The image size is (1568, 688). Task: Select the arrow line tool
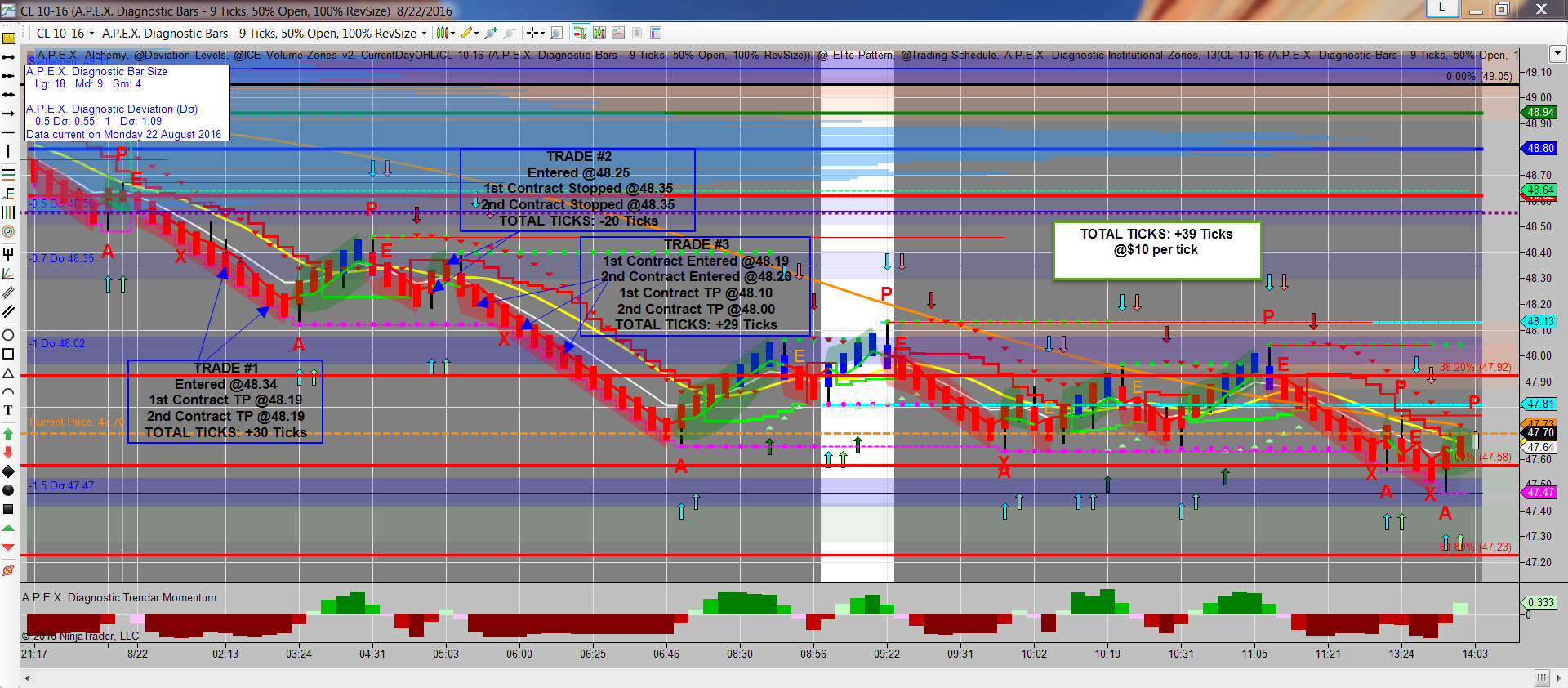pos(8,114)
